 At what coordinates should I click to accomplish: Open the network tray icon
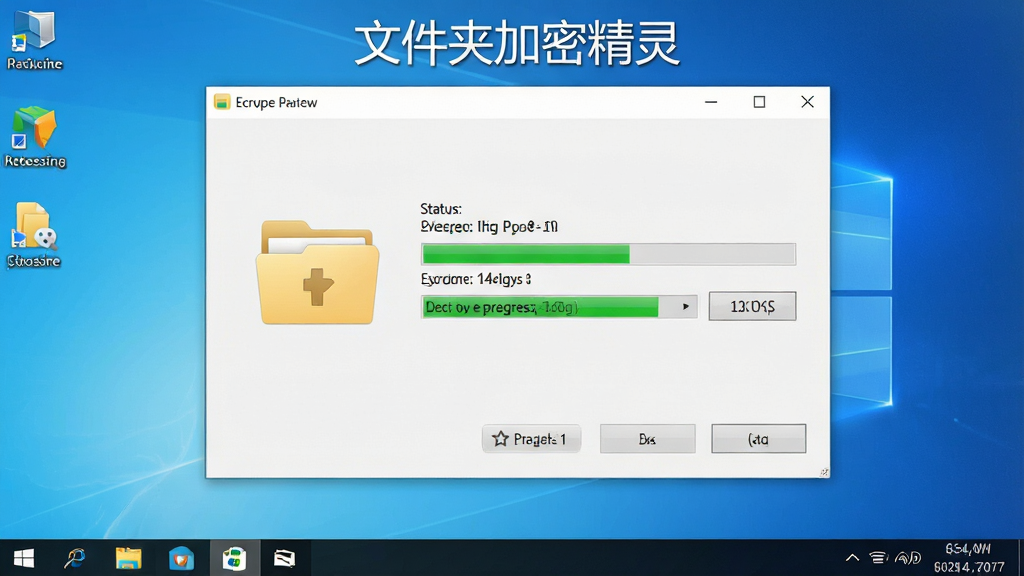(x=878, y=558)
